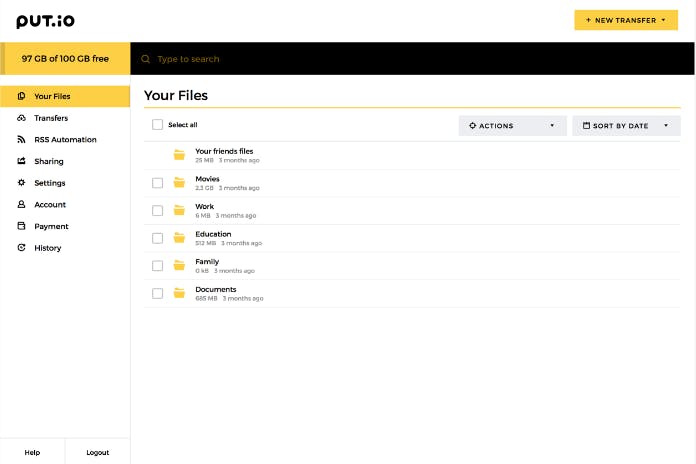
Task: Click the Work folder icon
Action: click(x=179, y=210)
